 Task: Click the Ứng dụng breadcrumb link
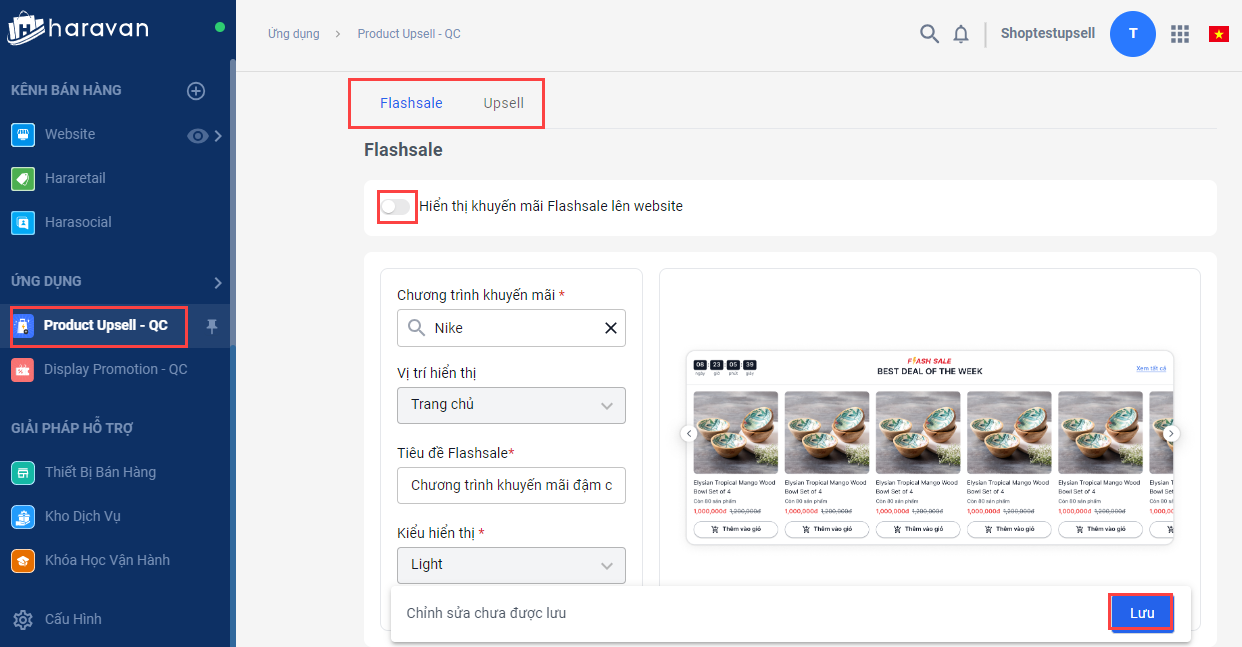(294, 34)
